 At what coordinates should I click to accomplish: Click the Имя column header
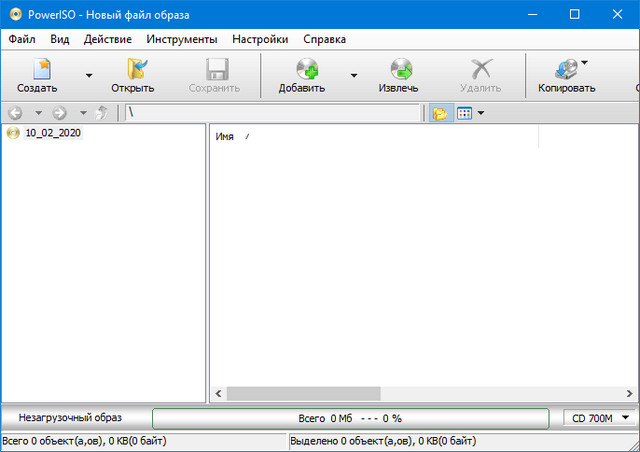pyautogui.click(x=225, y=136)
